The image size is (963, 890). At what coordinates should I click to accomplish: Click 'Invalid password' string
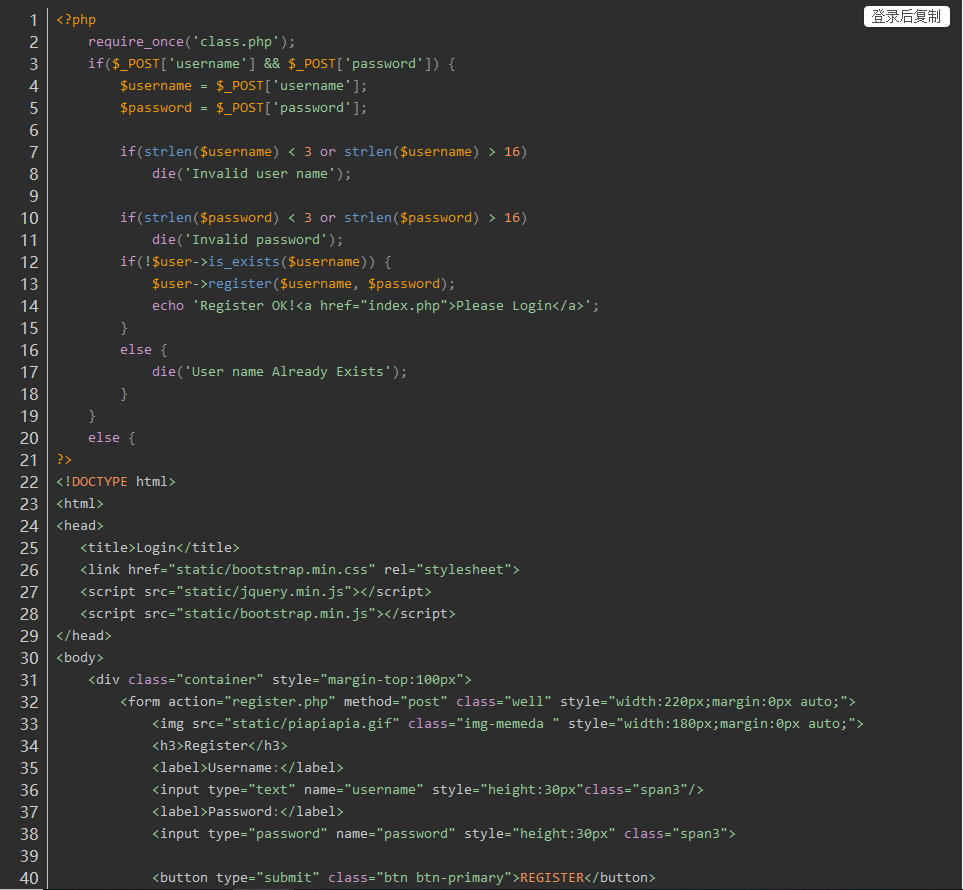[x=256, y=240]
